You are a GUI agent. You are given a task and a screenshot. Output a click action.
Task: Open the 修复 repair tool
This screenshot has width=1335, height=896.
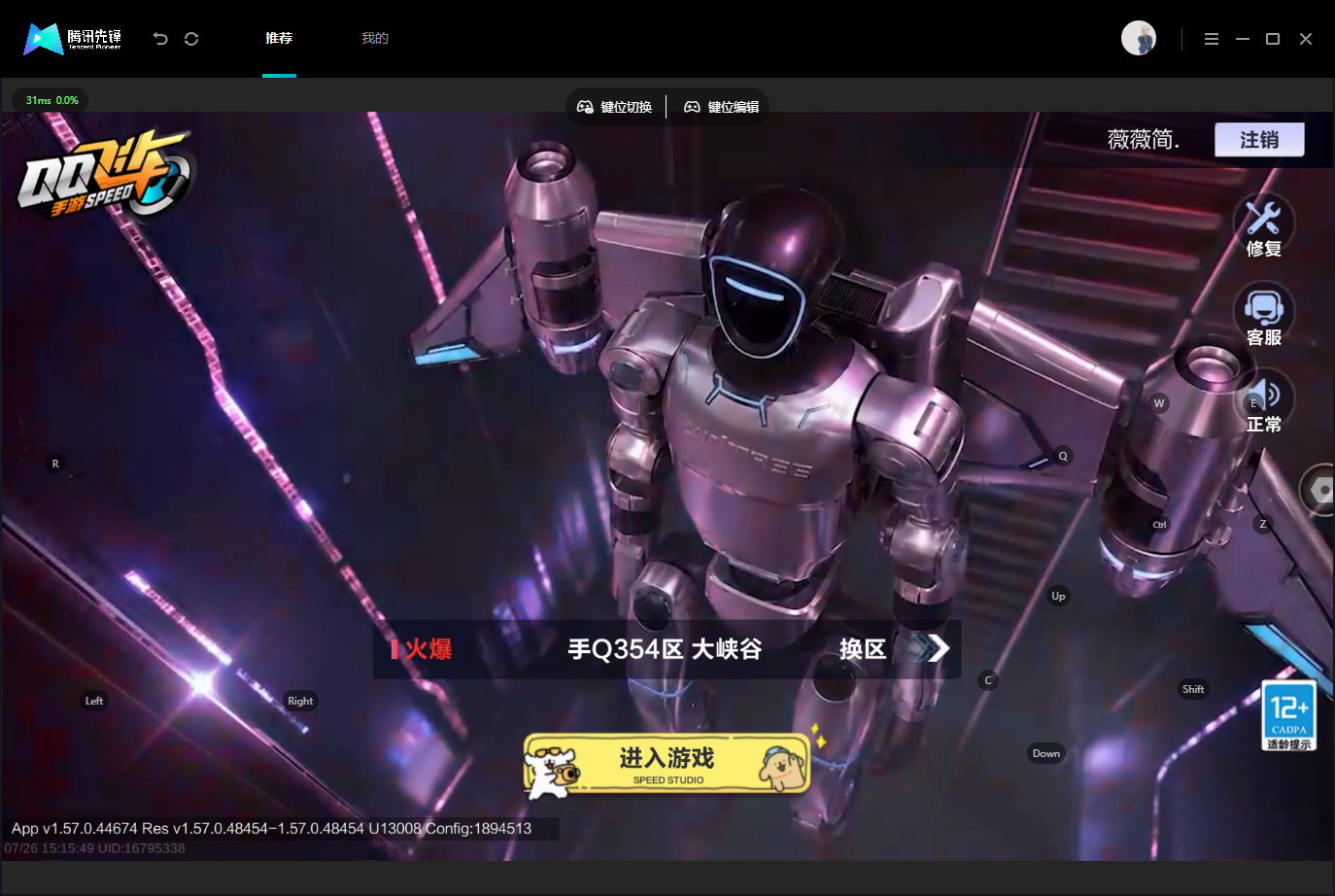[x=1263, y=227]
